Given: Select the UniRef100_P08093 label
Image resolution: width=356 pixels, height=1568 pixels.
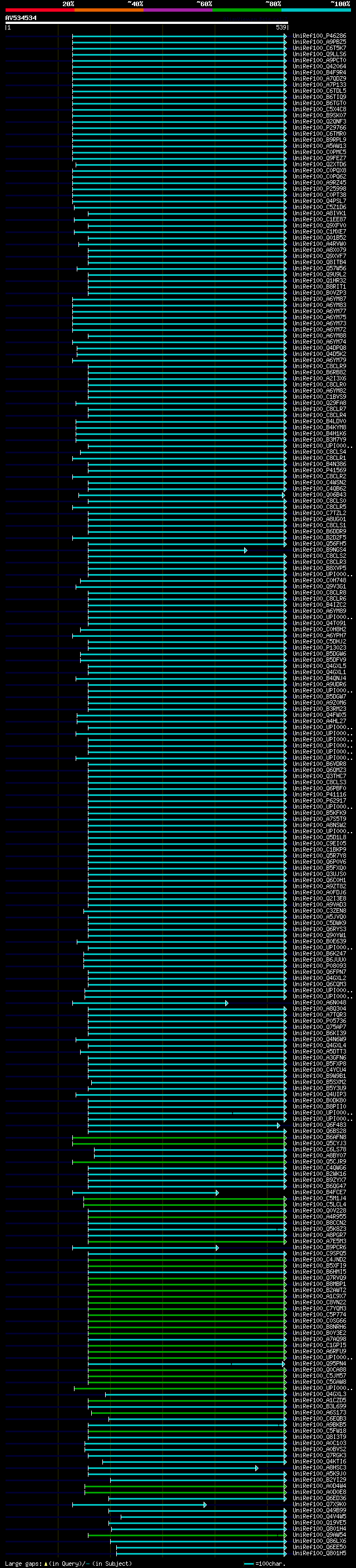Looking at the screenshot, I should (x=319, y=966).
